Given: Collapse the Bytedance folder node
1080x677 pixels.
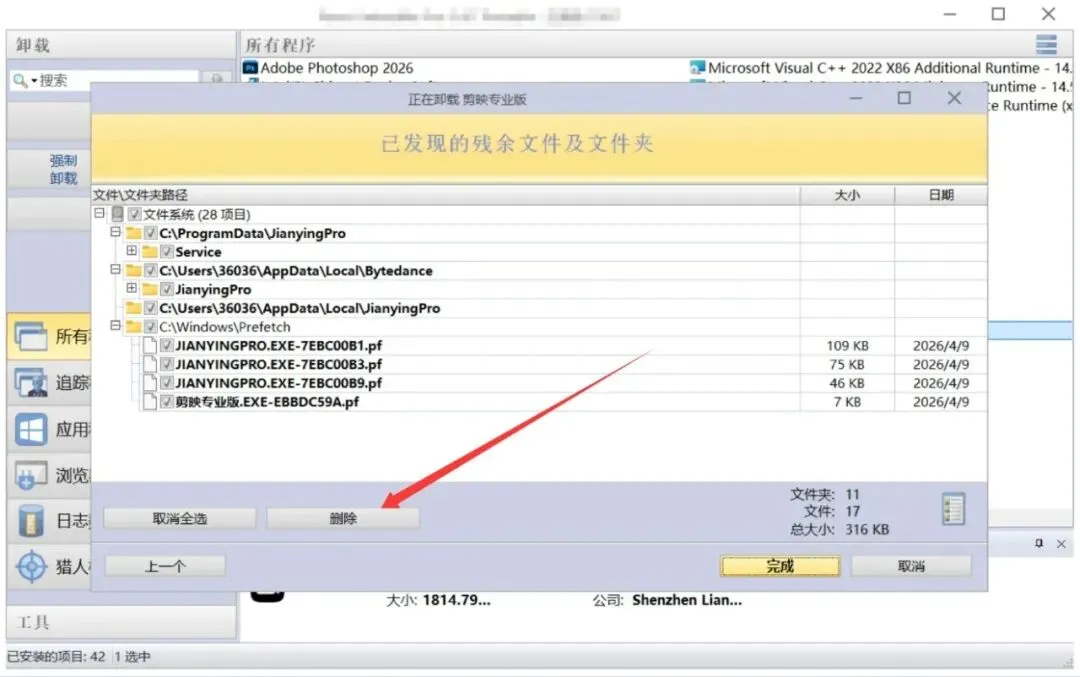Looking at the screenshot, I should click(116, 269).
